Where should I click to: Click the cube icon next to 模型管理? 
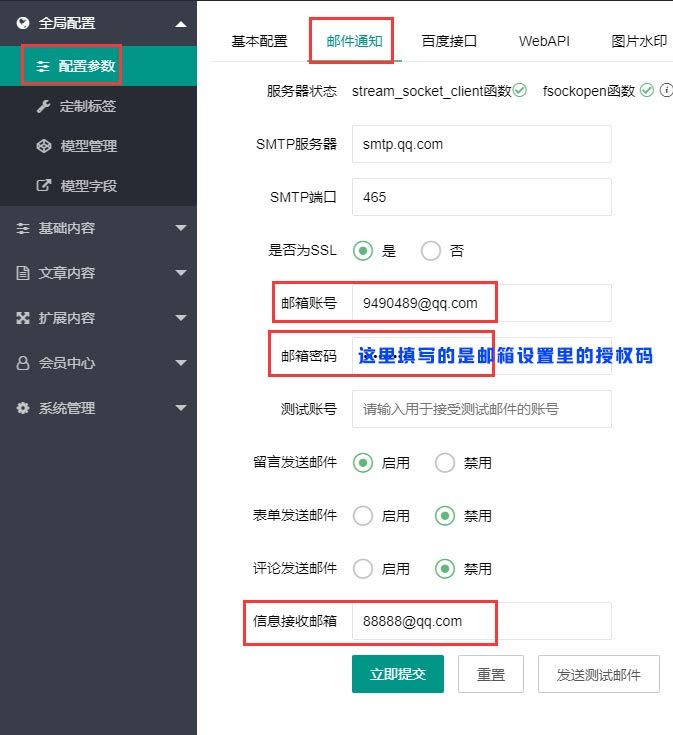[43, 146]
